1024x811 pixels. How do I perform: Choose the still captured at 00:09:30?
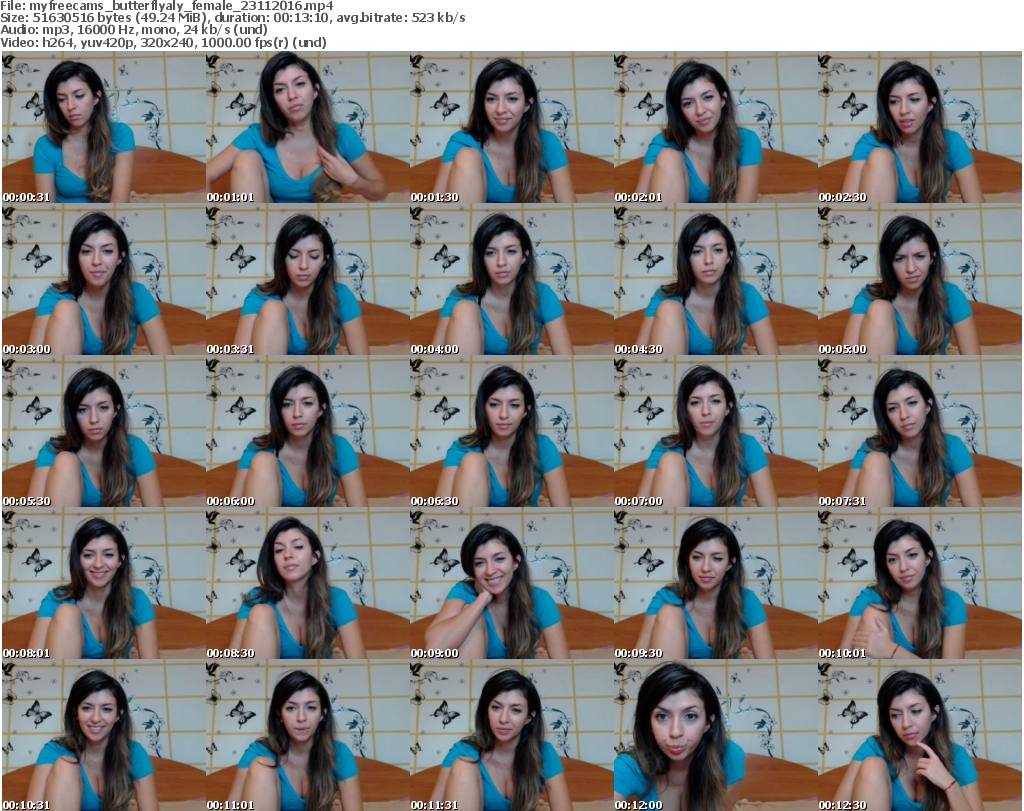point(716,584)
